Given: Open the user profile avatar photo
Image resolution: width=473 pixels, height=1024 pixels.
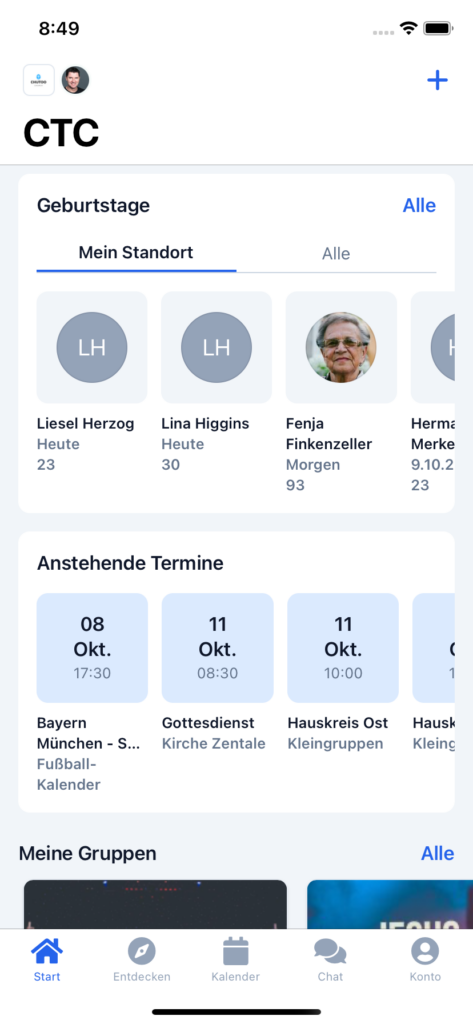Looking at the screenshot, I should click(x=75, y=80).
